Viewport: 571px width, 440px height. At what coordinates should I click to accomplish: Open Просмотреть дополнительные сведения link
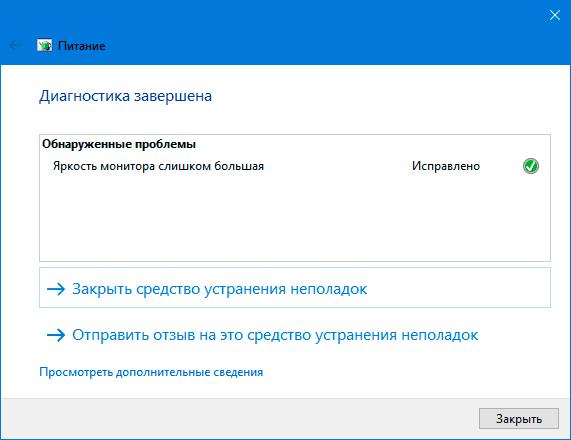[151, 372]
